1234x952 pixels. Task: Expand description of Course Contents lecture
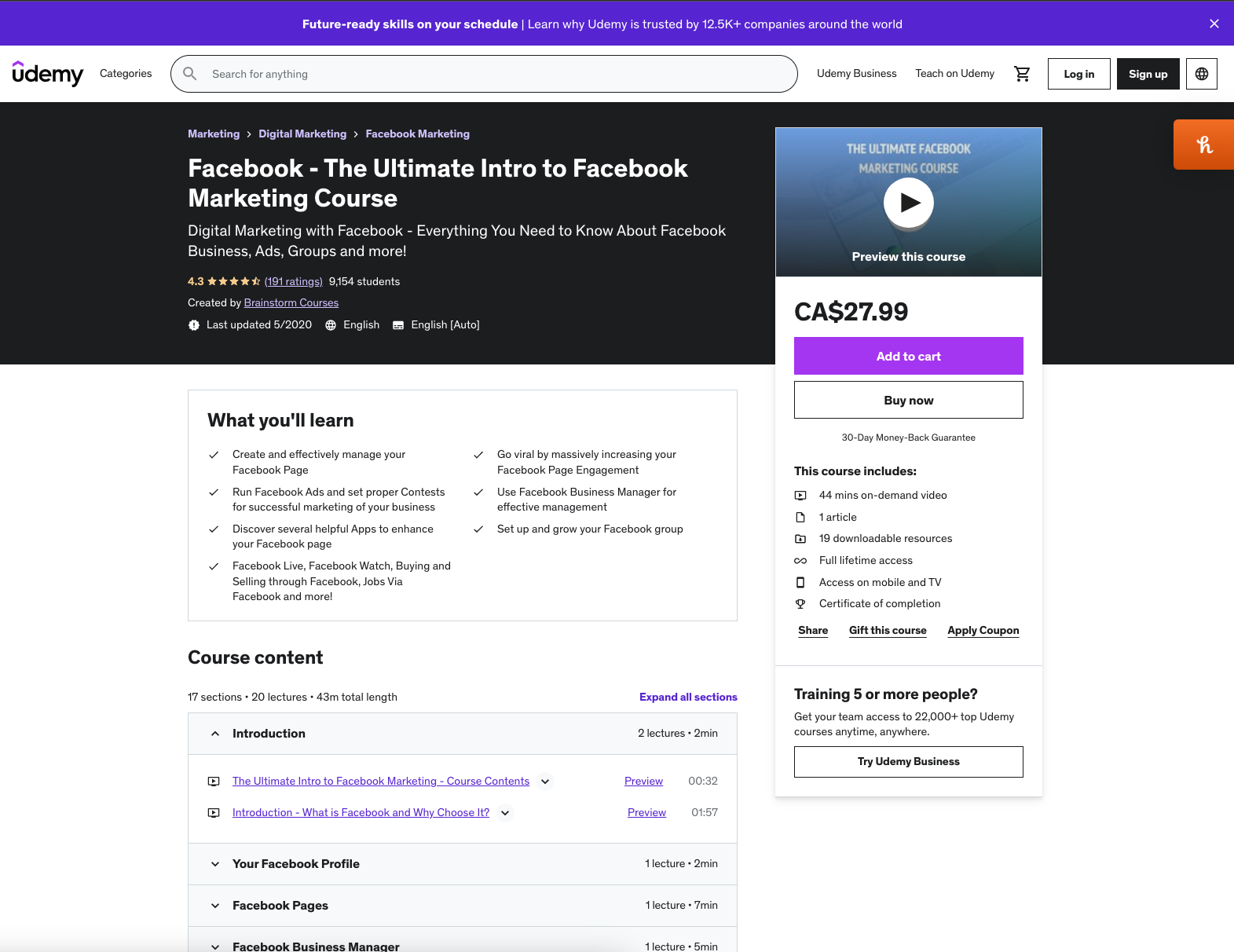click(545, 782)
